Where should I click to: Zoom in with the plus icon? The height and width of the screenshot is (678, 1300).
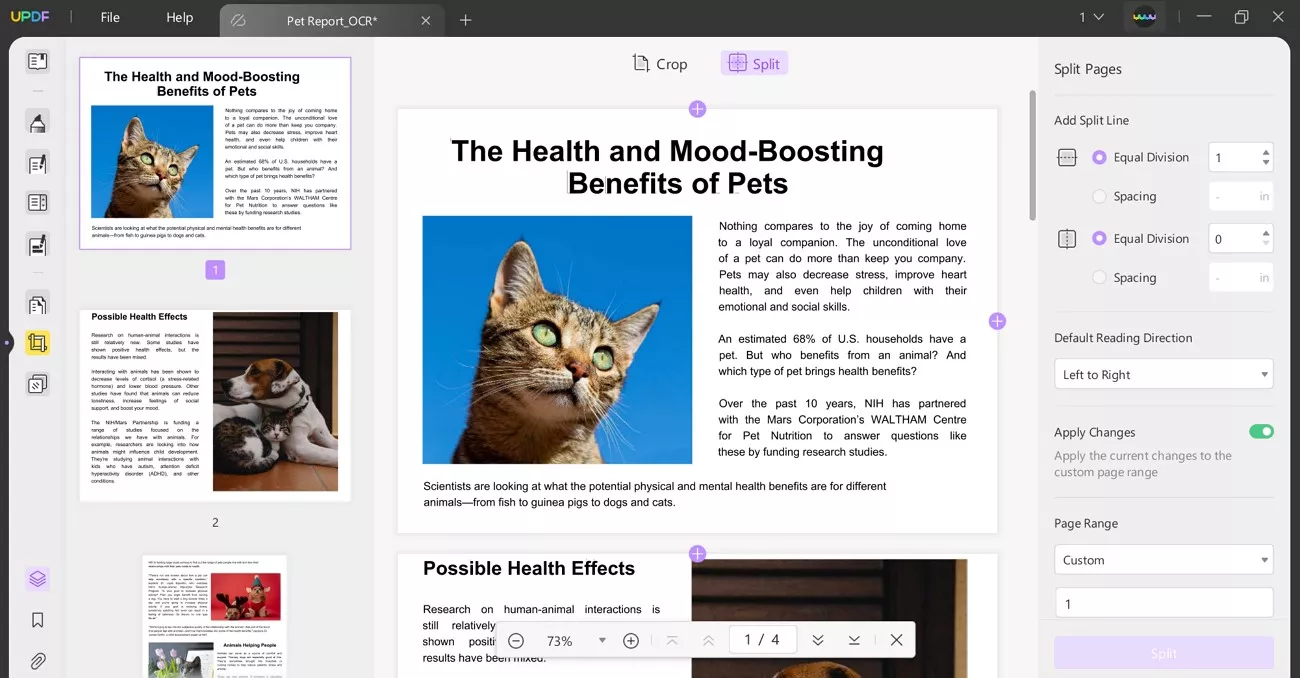point(631,640)
